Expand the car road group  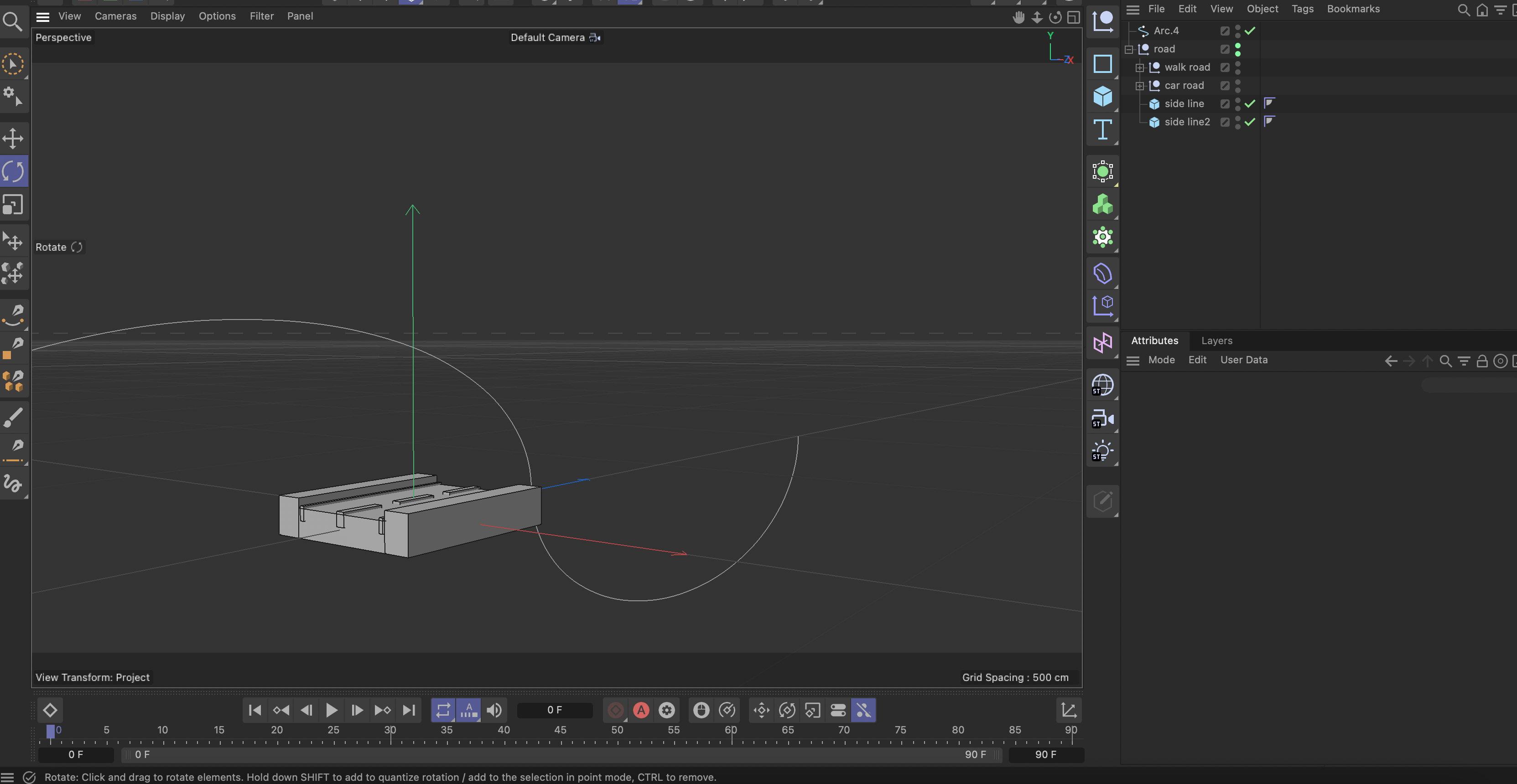(1139, 86)
